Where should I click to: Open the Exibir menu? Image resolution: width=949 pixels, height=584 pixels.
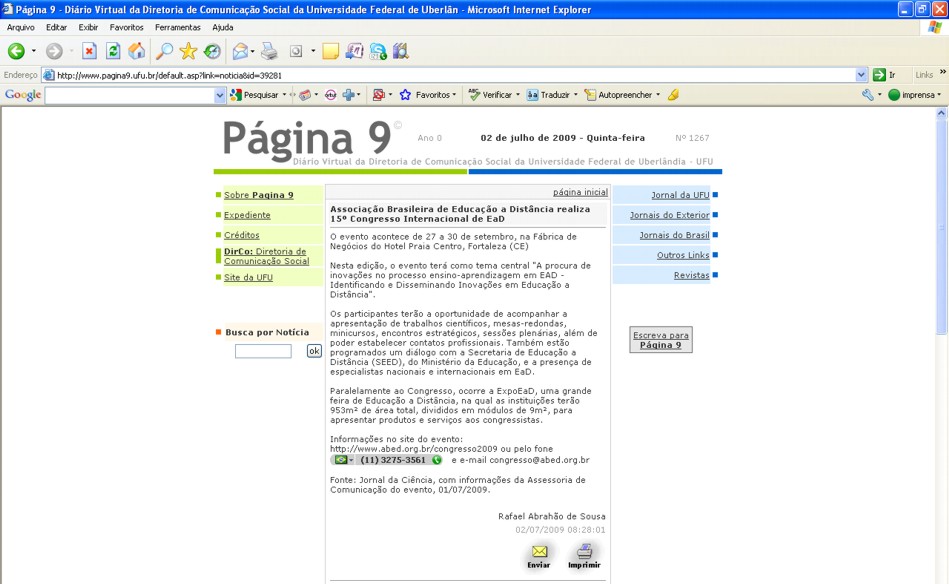click(x=88, y=27)
